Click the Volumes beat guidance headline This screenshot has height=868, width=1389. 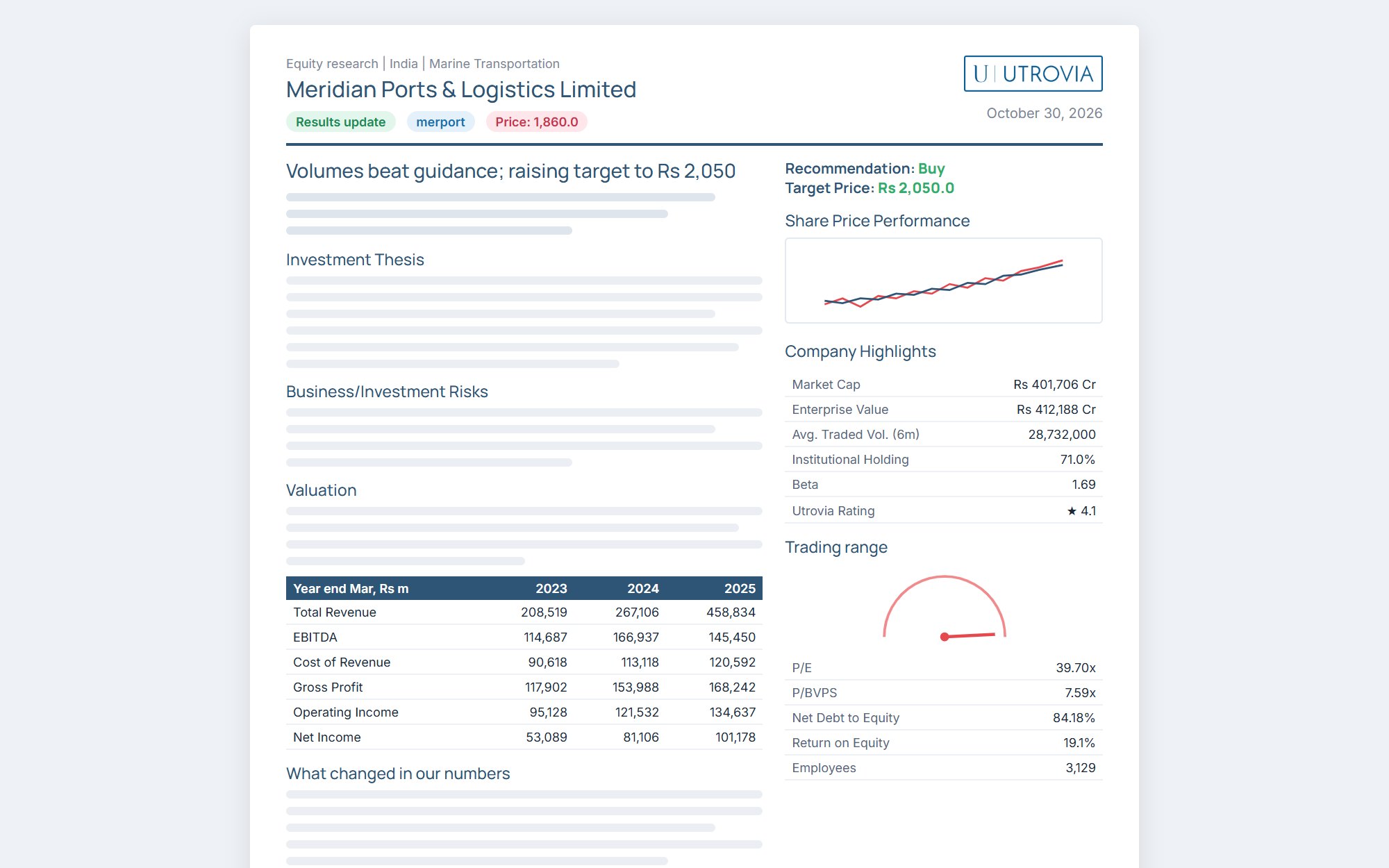click(x=510, y=171)
